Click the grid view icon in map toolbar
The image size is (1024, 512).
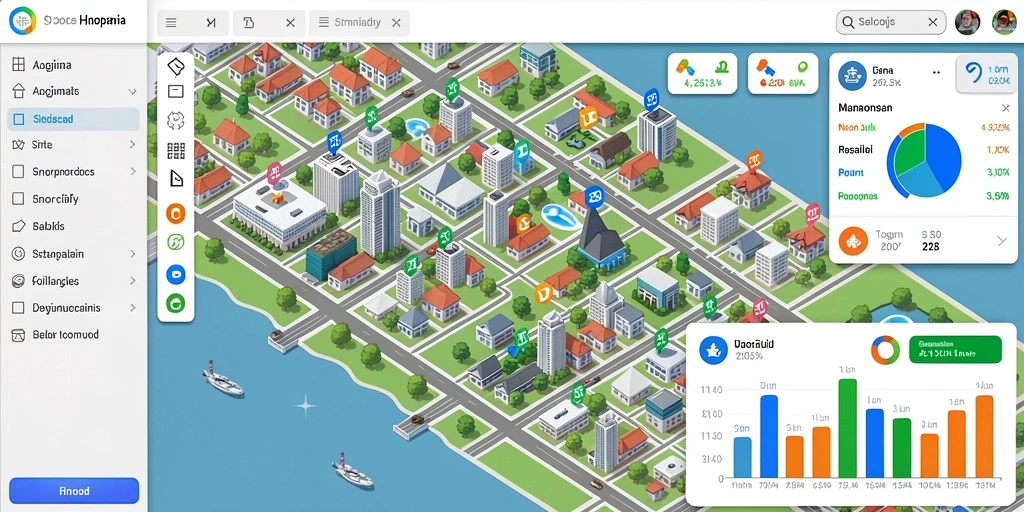tap(176, 151)
